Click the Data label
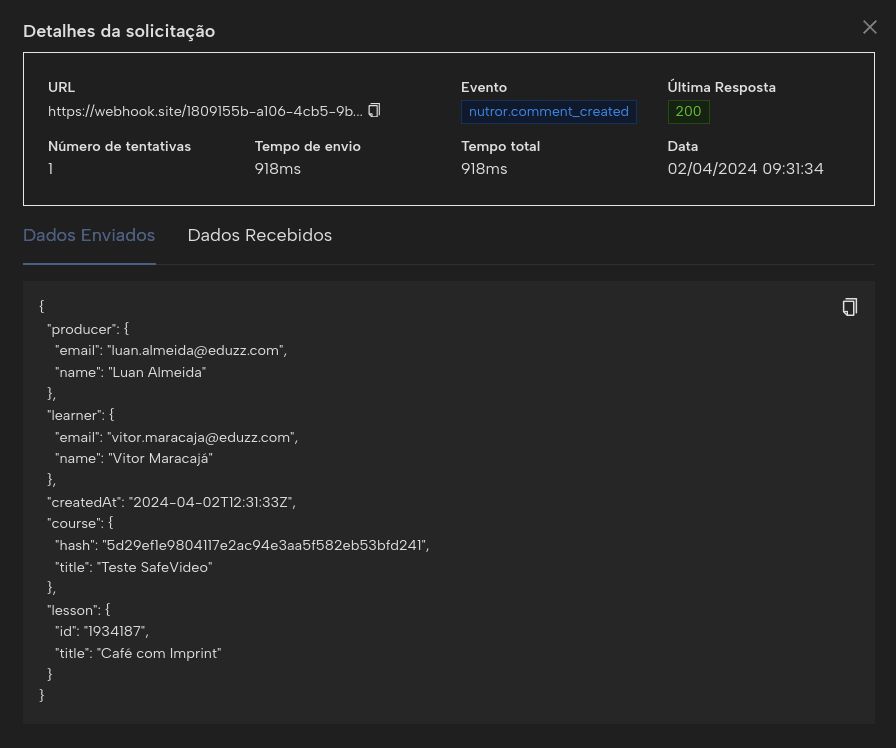The image size is (896, 748). (x=683, y=146)
